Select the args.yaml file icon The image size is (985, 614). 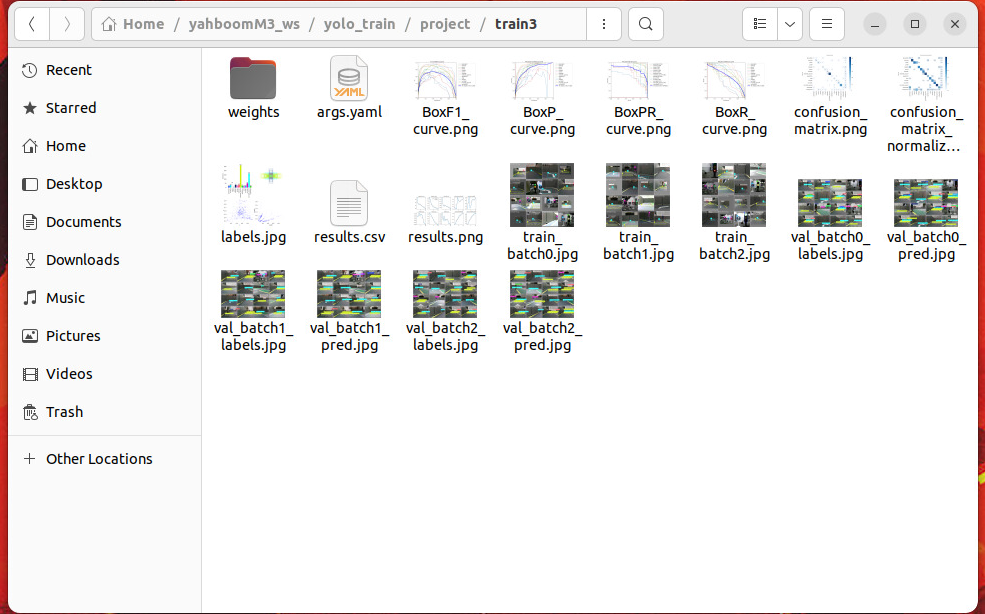pos(349,79)
